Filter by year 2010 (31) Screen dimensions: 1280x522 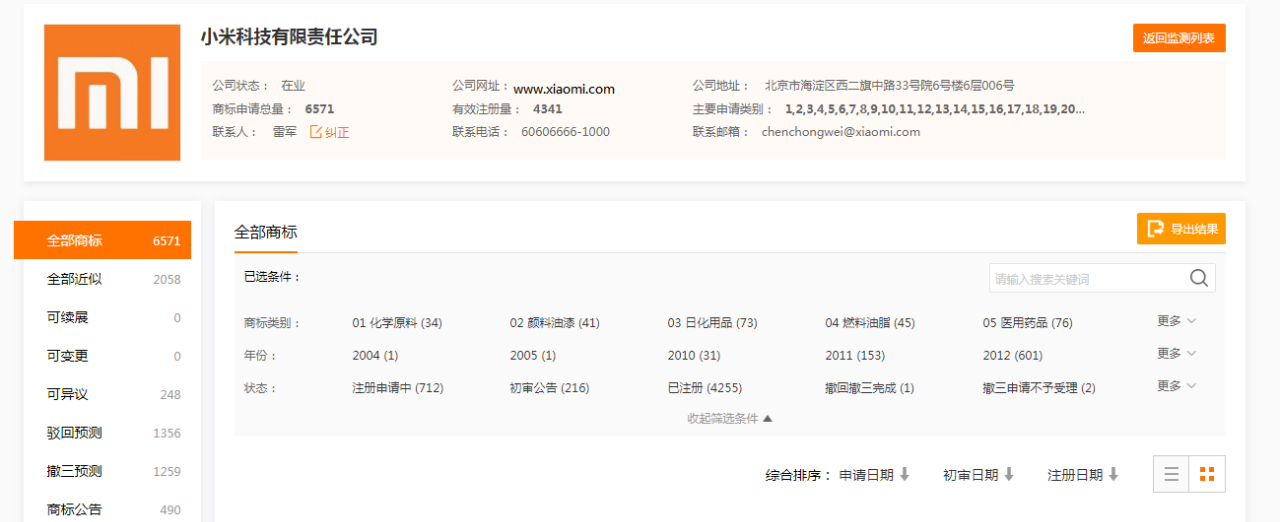pos(694,355)
